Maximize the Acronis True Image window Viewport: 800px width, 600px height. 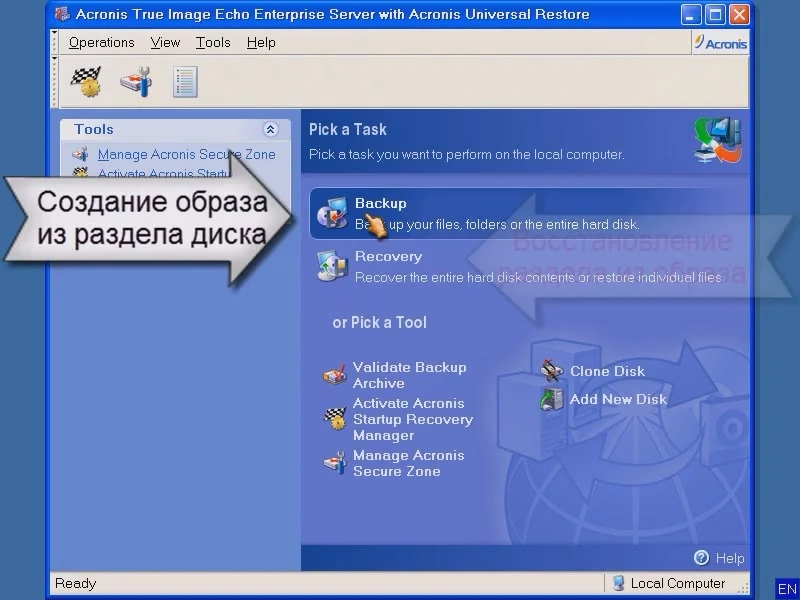point(715,15)
